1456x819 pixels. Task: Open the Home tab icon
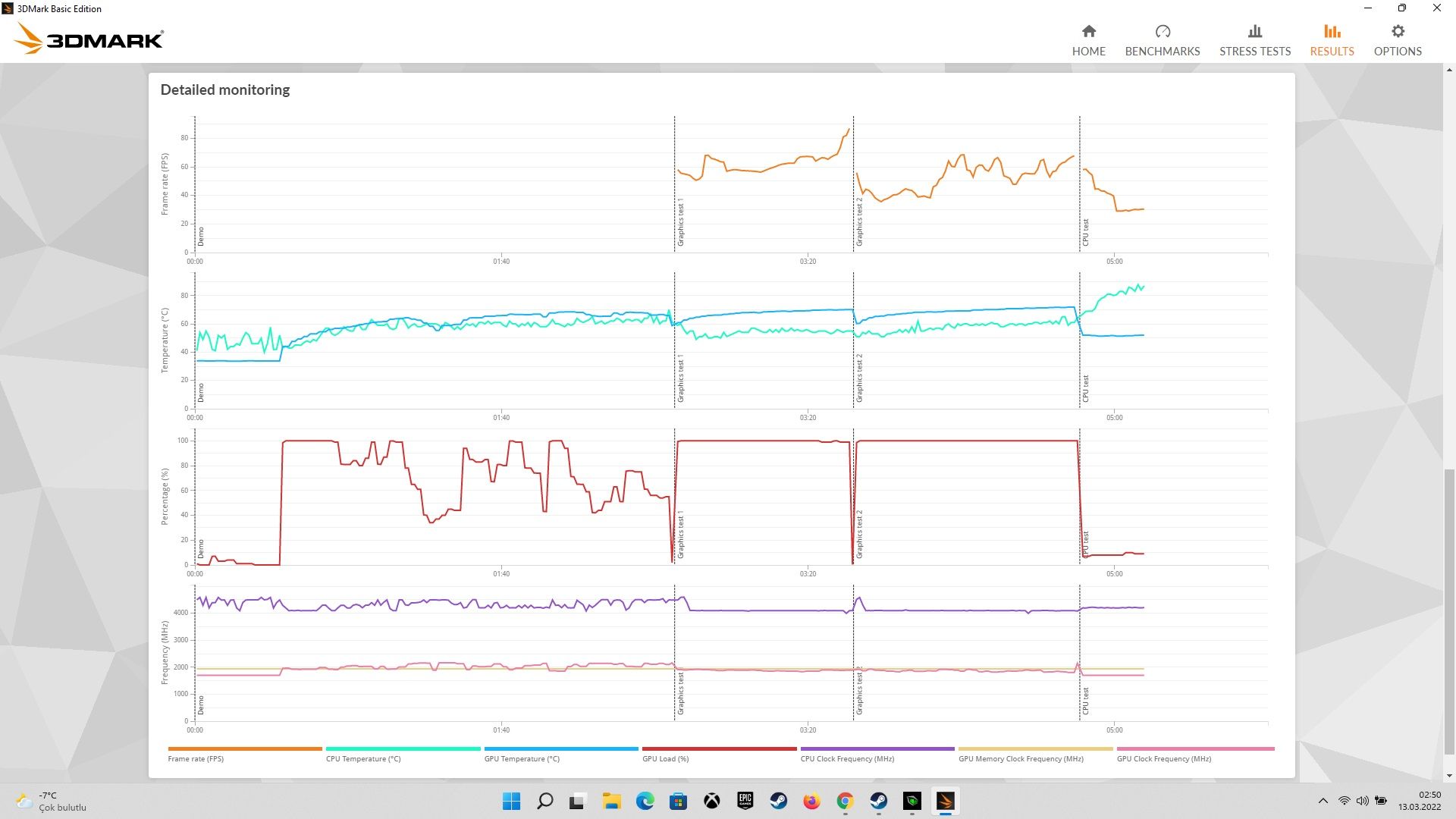coord(1088,32)
